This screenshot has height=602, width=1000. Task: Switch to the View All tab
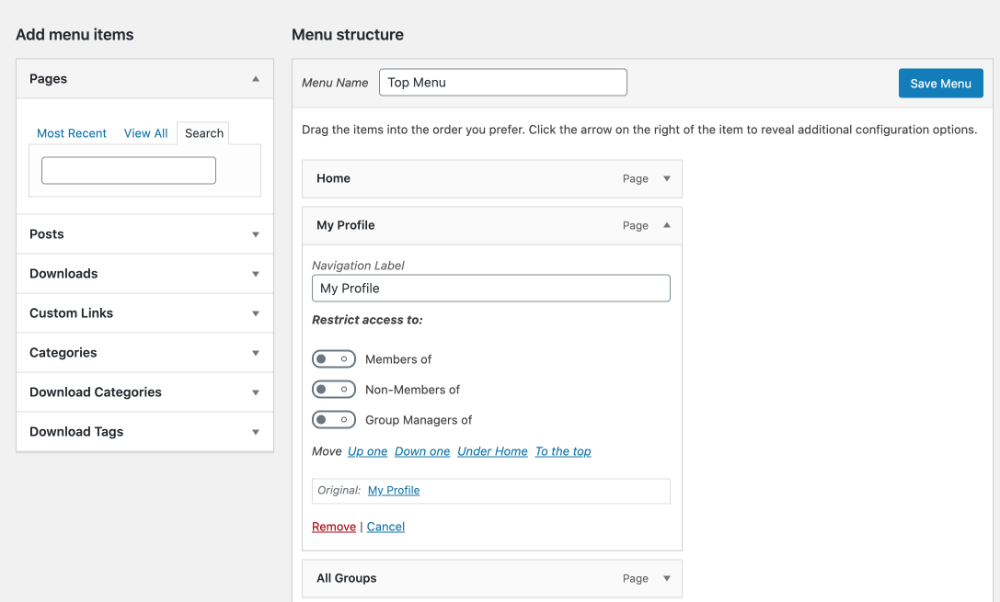click(x=145, y=133)
